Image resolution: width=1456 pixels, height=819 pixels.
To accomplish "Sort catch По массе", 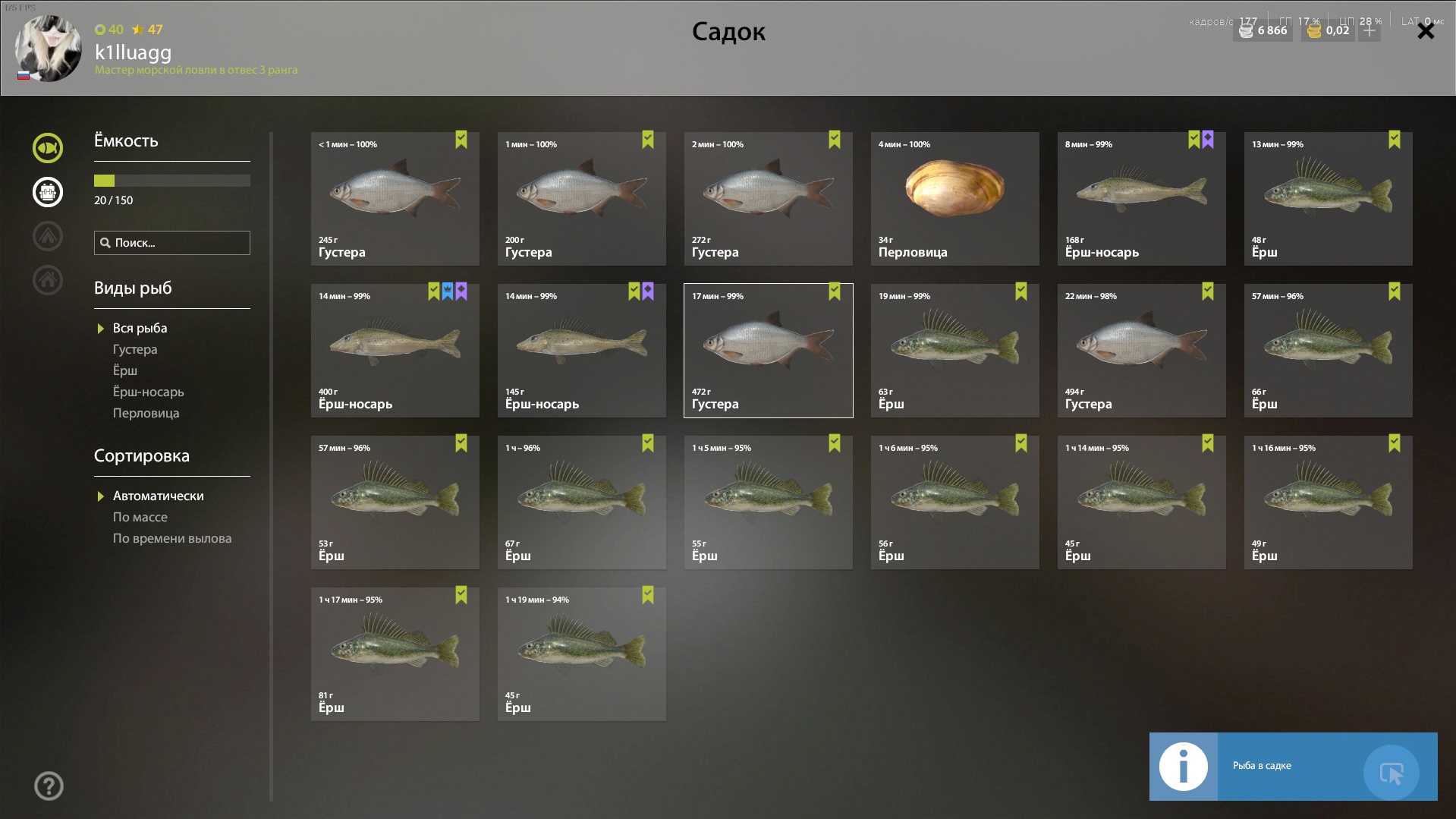I will (x=140, y=517).
